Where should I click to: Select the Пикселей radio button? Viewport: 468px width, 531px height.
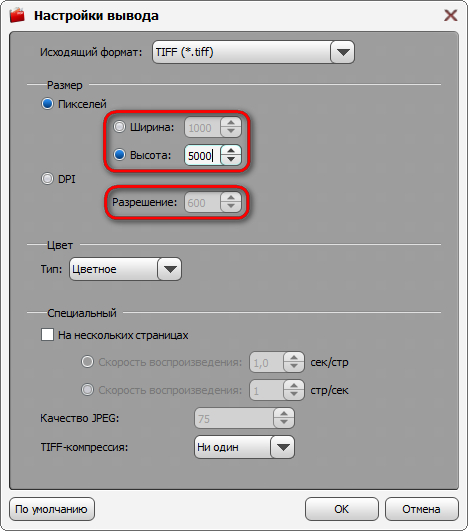coord(47,104)
